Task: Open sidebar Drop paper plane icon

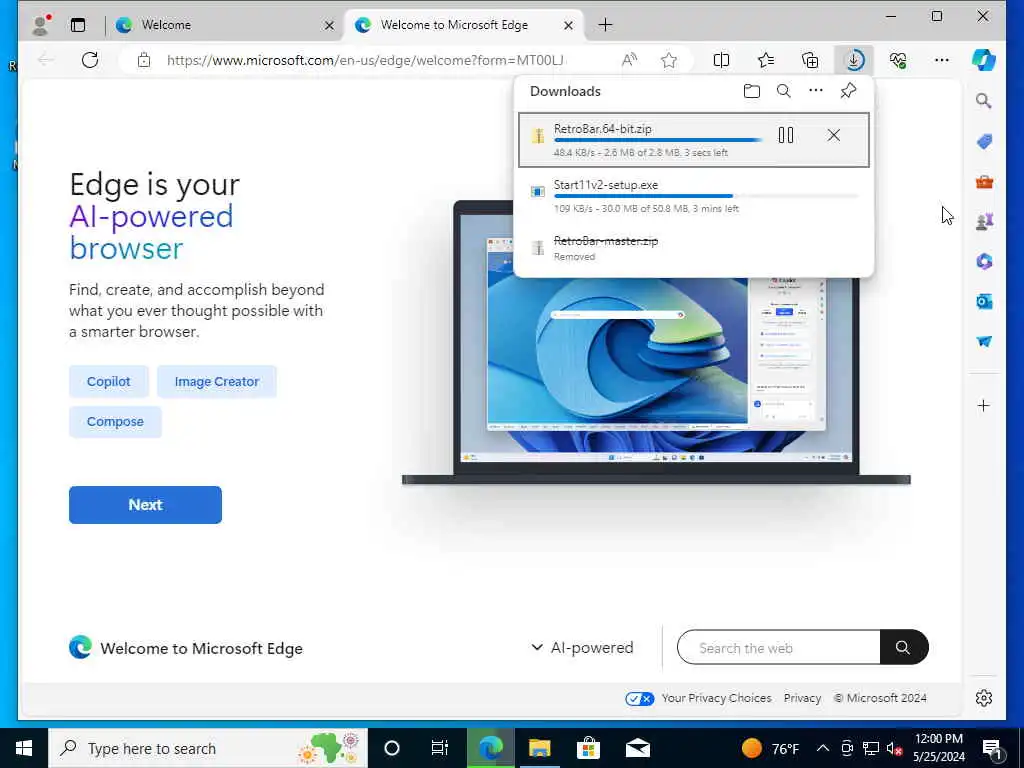Action: click(x=984, y=342)
